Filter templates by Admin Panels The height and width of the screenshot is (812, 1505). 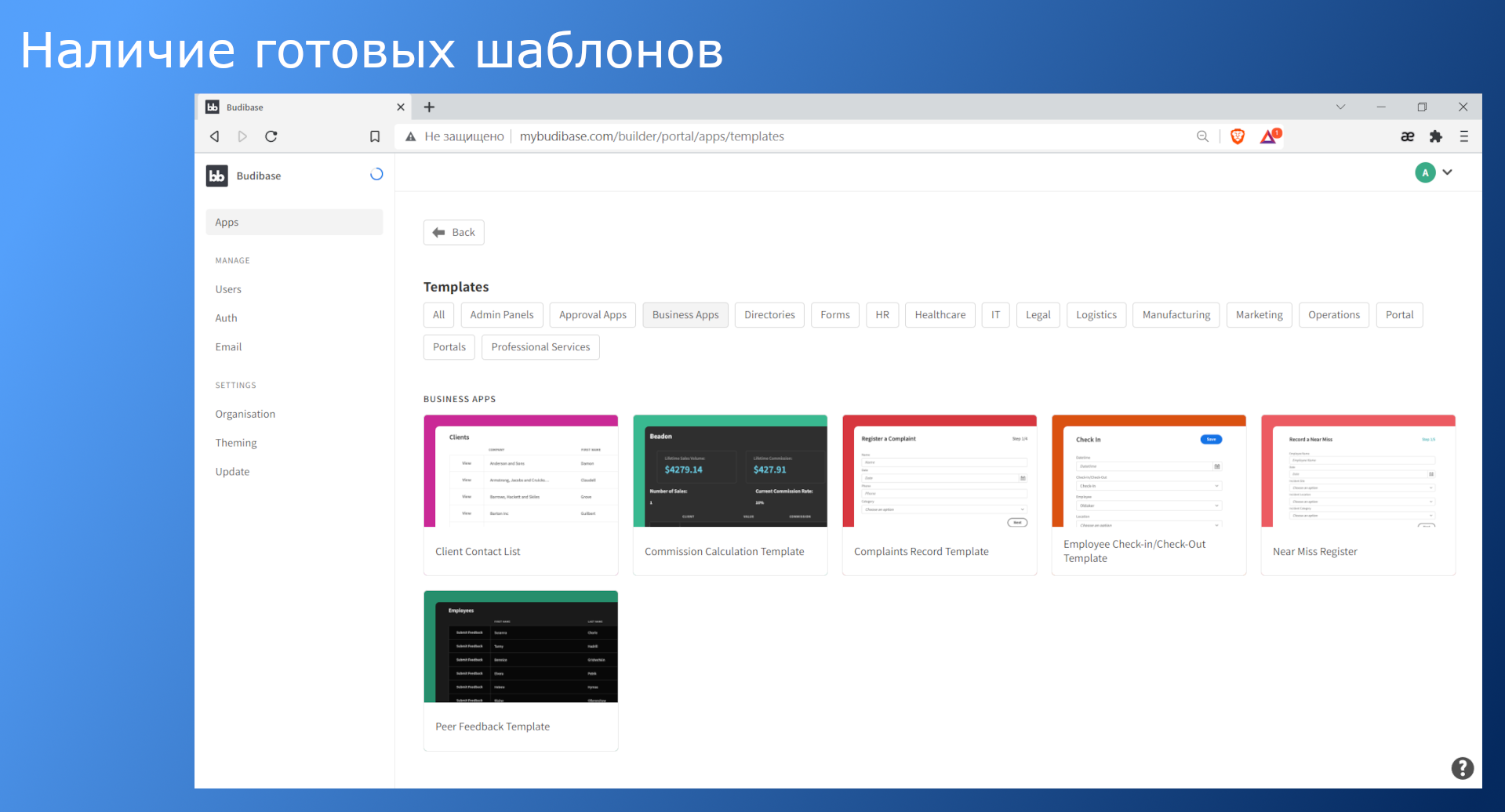[x=502, y=315]
